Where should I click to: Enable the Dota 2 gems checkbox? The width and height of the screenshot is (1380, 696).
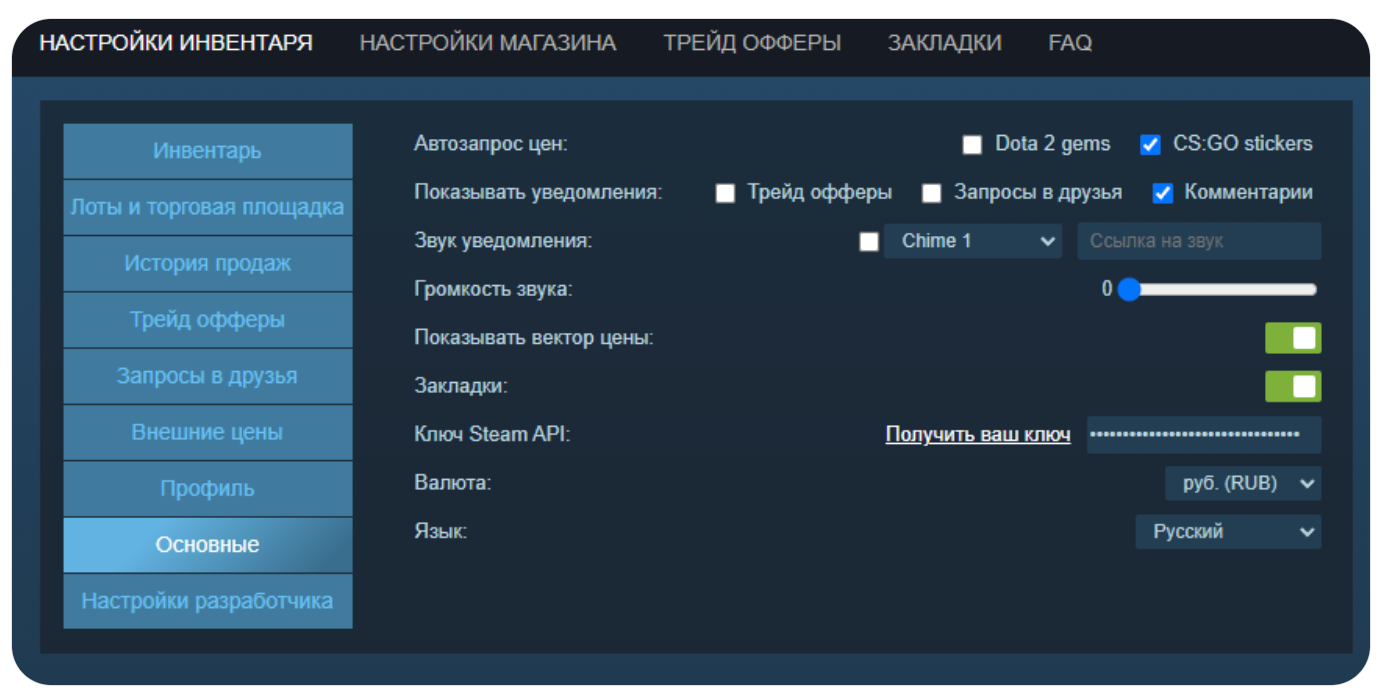972,145
